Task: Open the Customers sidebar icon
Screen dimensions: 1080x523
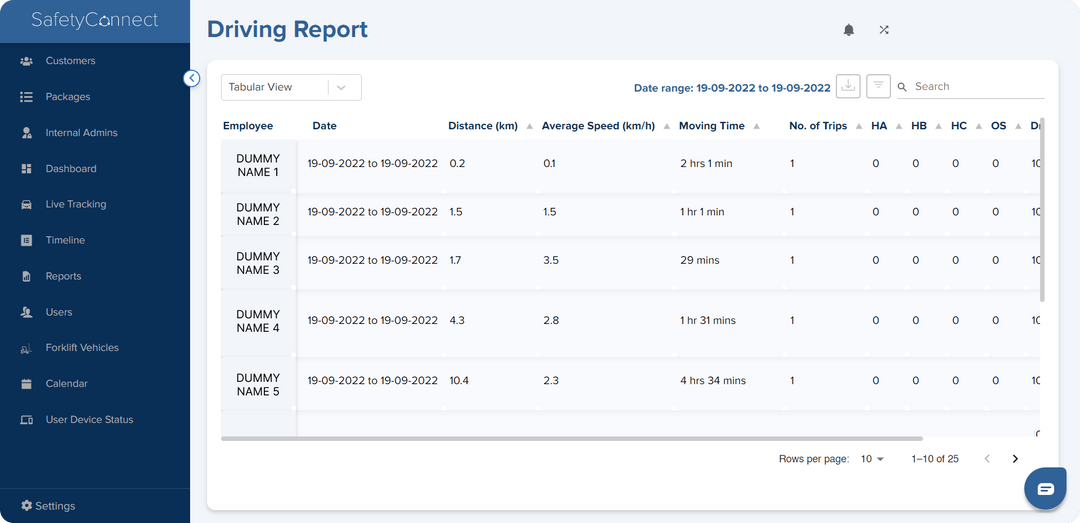Action: click(x=26, y=61)
